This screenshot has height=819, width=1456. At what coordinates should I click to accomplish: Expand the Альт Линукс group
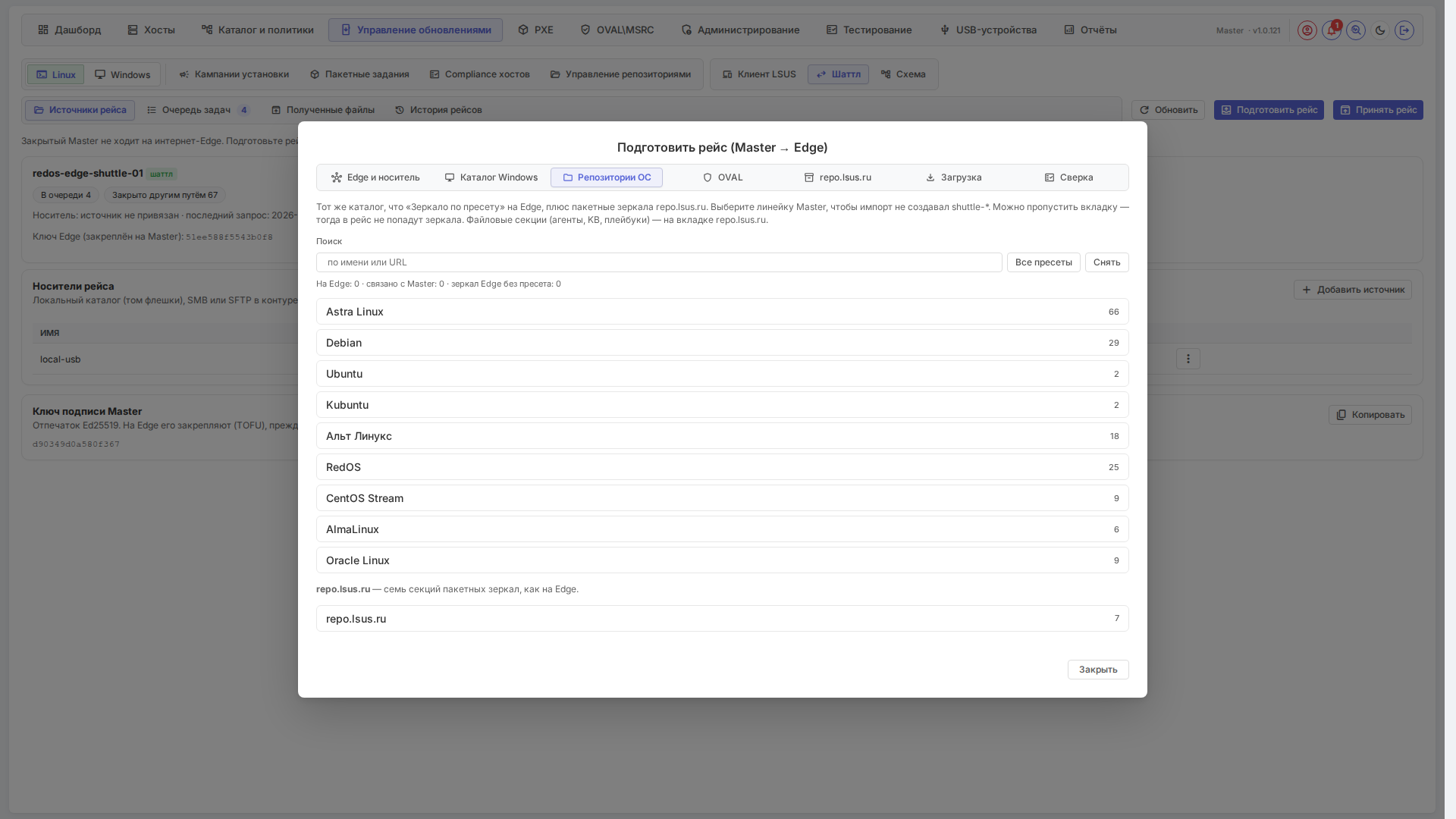click(722, 436)
